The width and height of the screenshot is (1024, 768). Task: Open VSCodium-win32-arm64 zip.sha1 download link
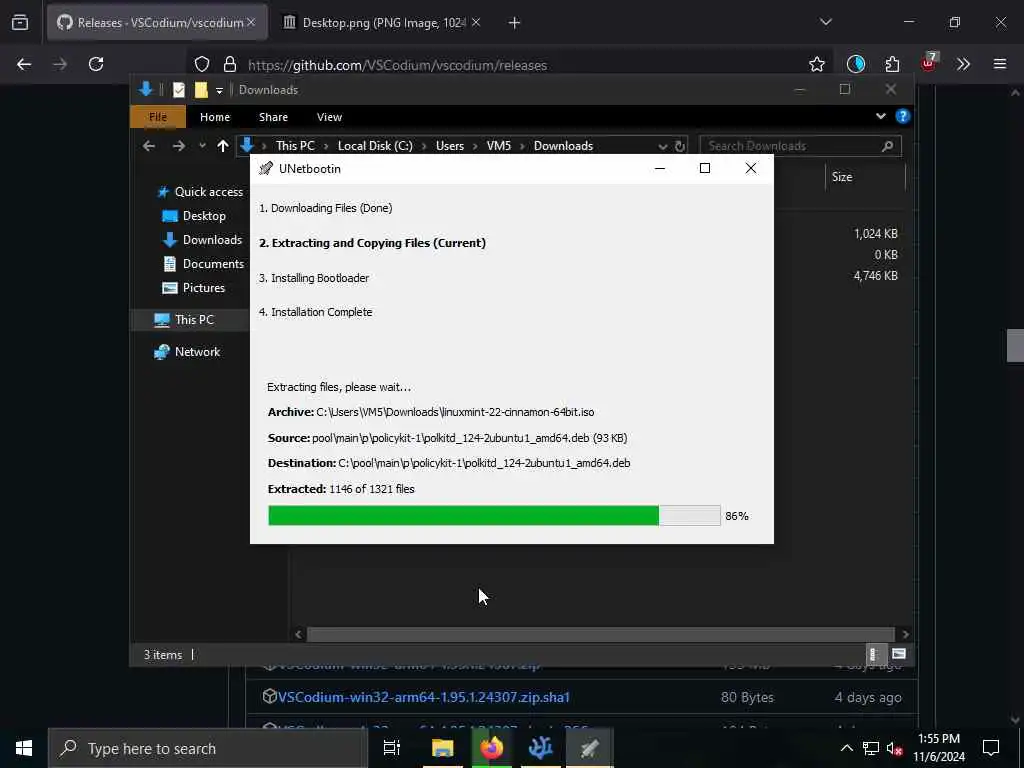(424, 697)
